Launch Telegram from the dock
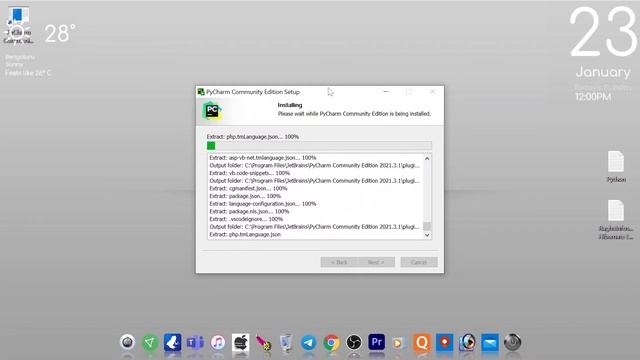Image resolution: width=640 pixels, height=360 pixels. pos(309,342)
